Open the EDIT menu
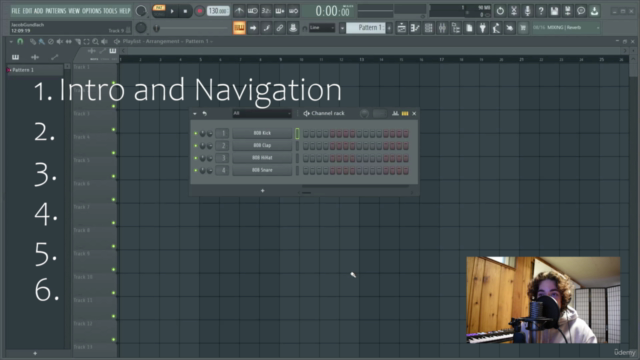 pos(27,11)
